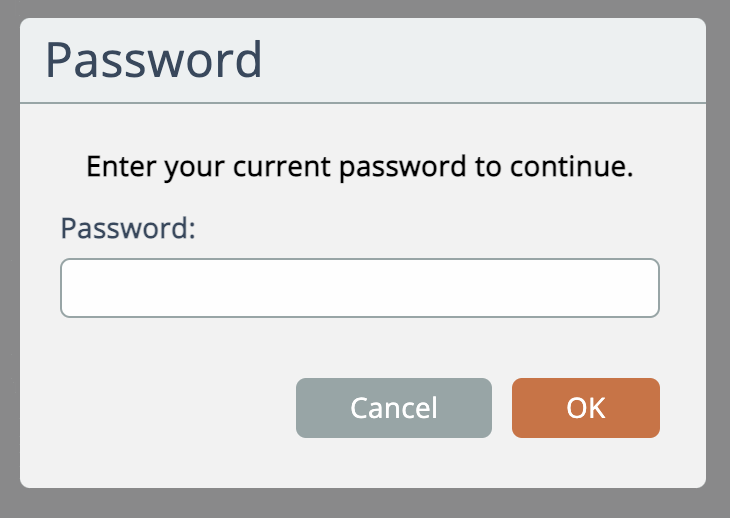Click the Password dialog title text
Image resolution: width=730 pixels, height=518 pixels.
coord(154,61)
